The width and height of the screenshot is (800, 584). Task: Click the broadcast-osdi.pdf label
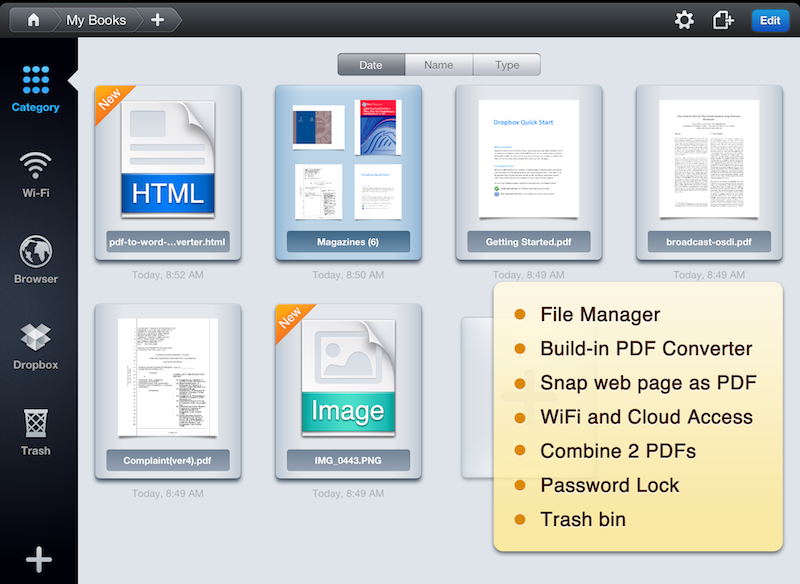pos(709,242)
